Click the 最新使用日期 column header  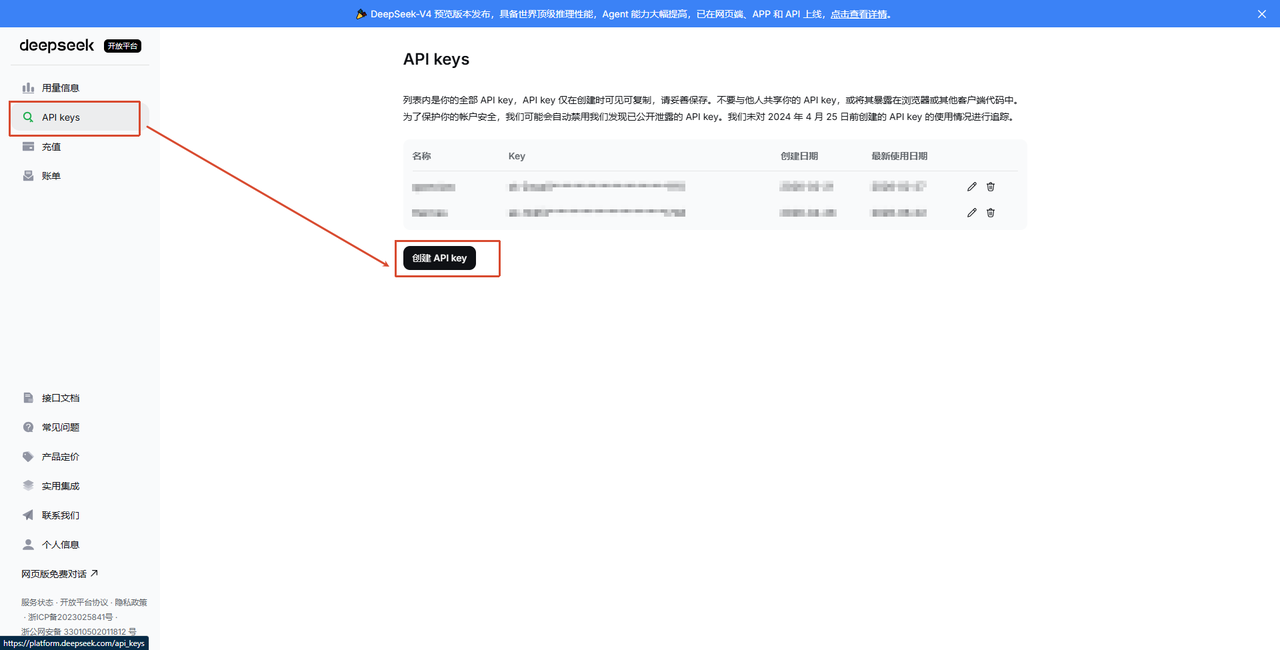coord(900,156)
